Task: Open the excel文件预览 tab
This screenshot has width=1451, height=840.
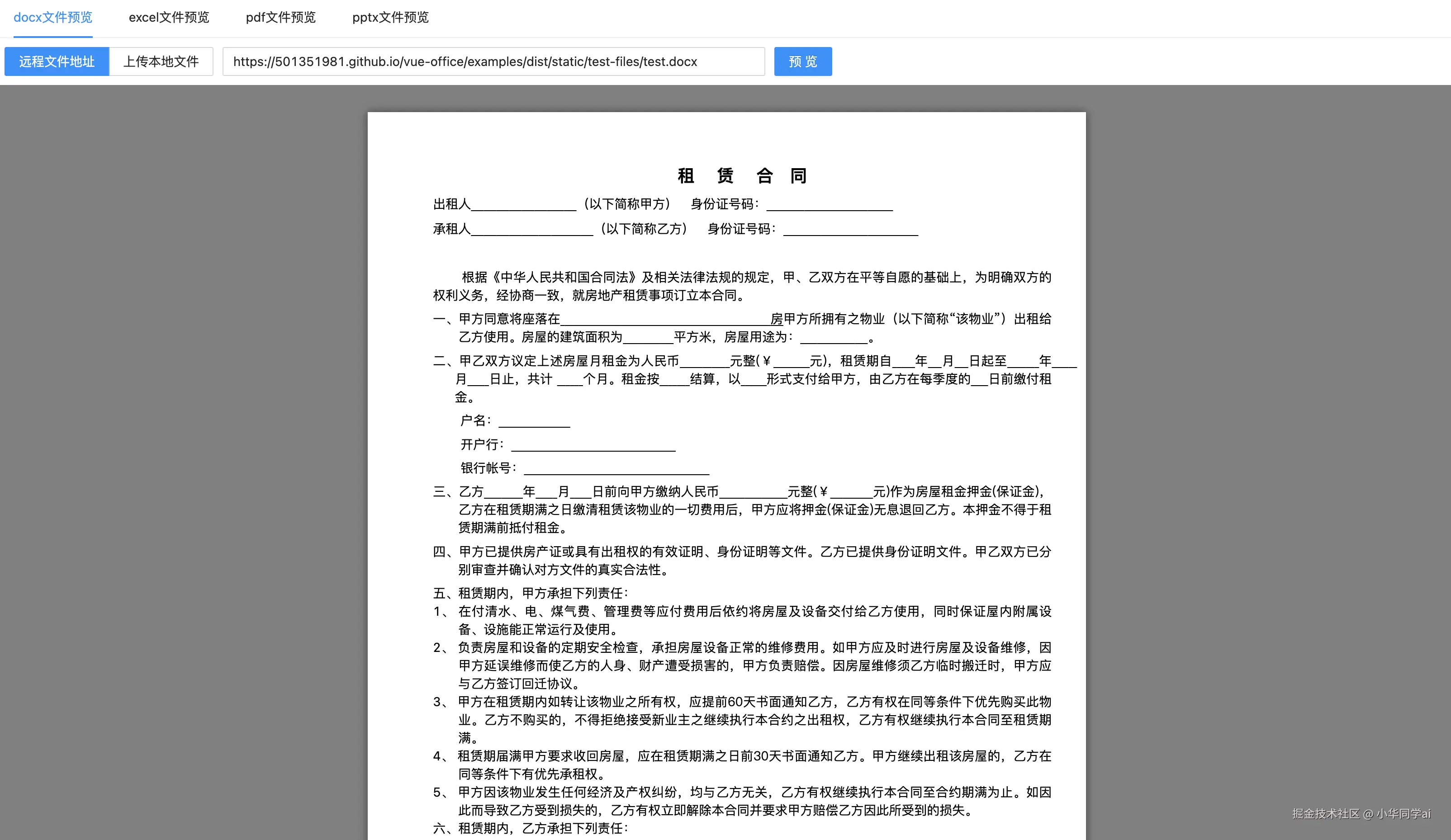Action: tap(169, 17)
